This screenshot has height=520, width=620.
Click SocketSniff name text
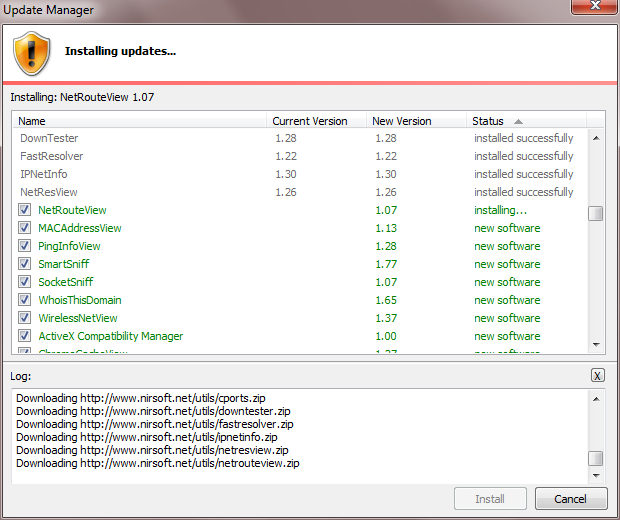click(66, 282)
